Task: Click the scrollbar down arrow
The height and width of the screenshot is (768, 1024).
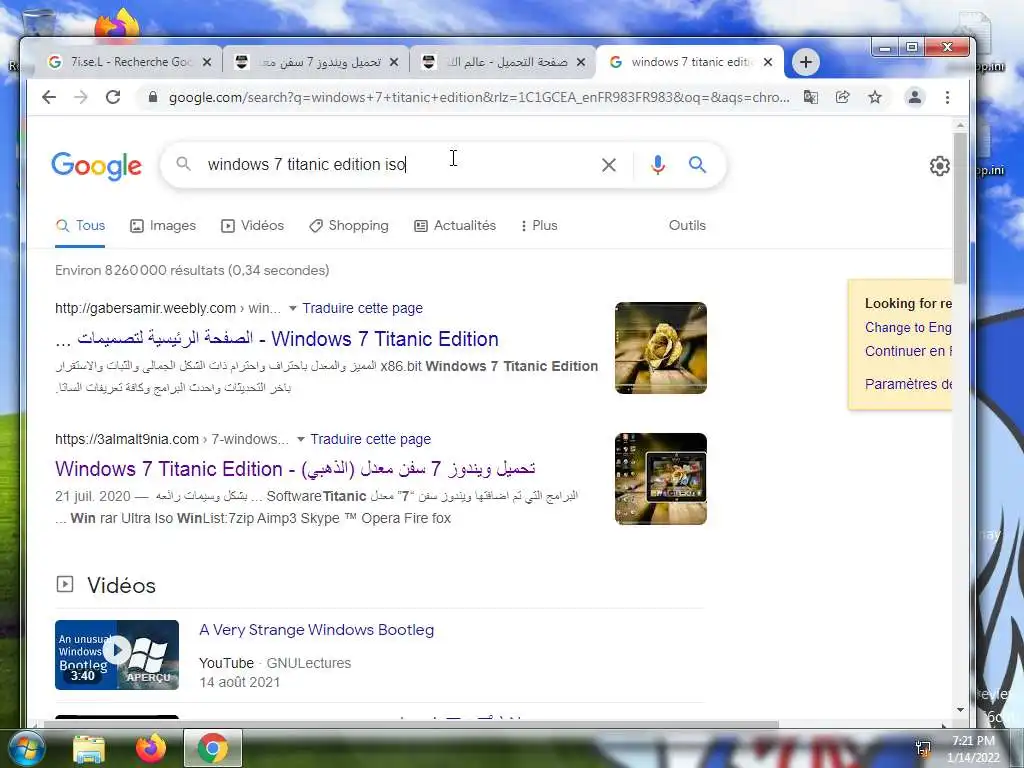Action: (x=960, y=710)
